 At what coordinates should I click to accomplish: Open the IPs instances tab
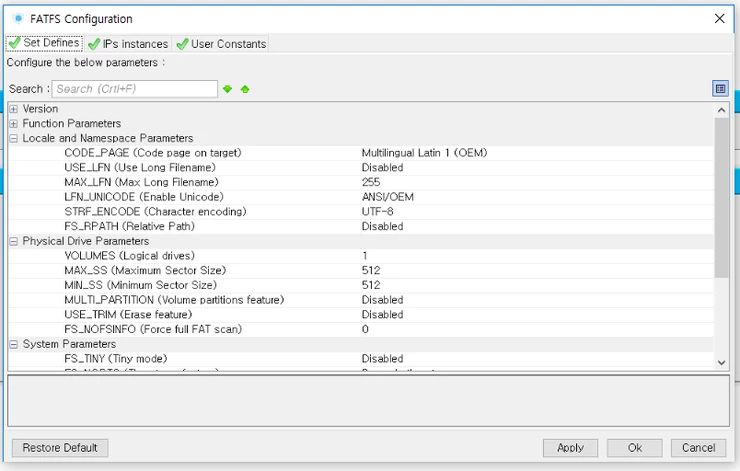click(x=128, y=44)
